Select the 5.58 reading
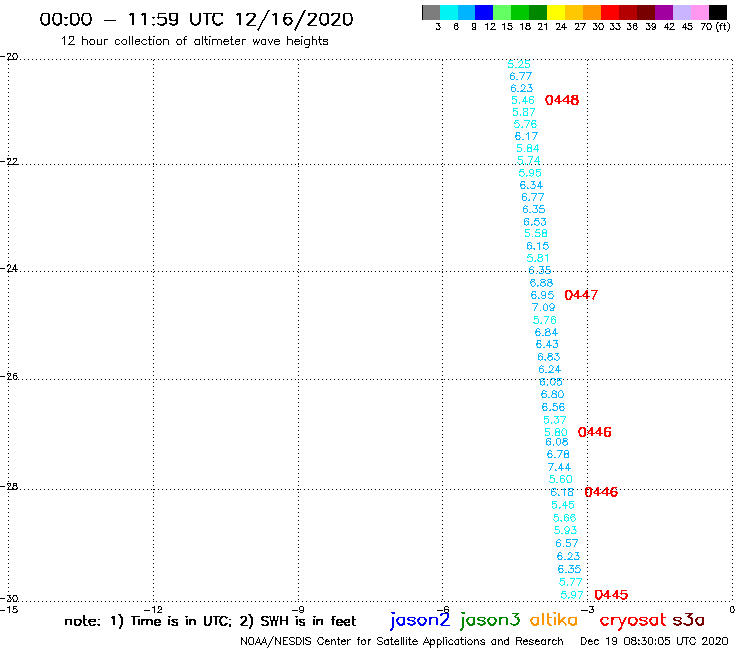The image size is (740, 650). click(536, 234)
